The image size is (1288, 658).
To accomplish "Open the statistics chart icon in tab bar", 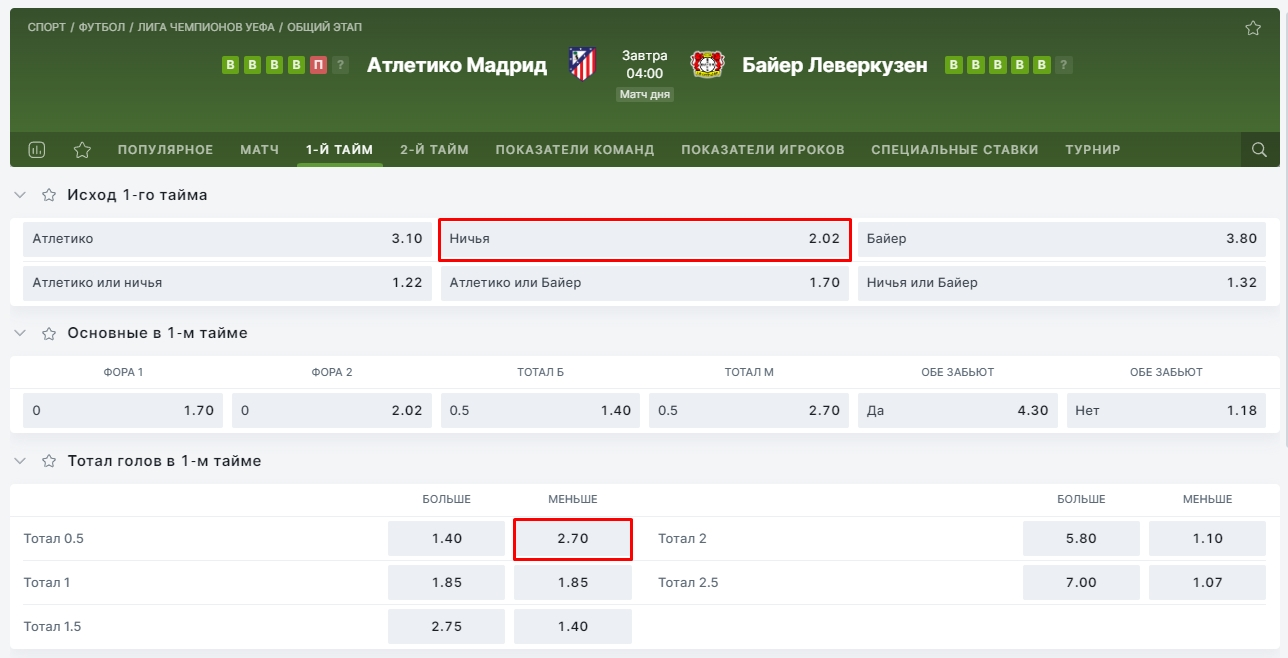I will pos(37,150).
